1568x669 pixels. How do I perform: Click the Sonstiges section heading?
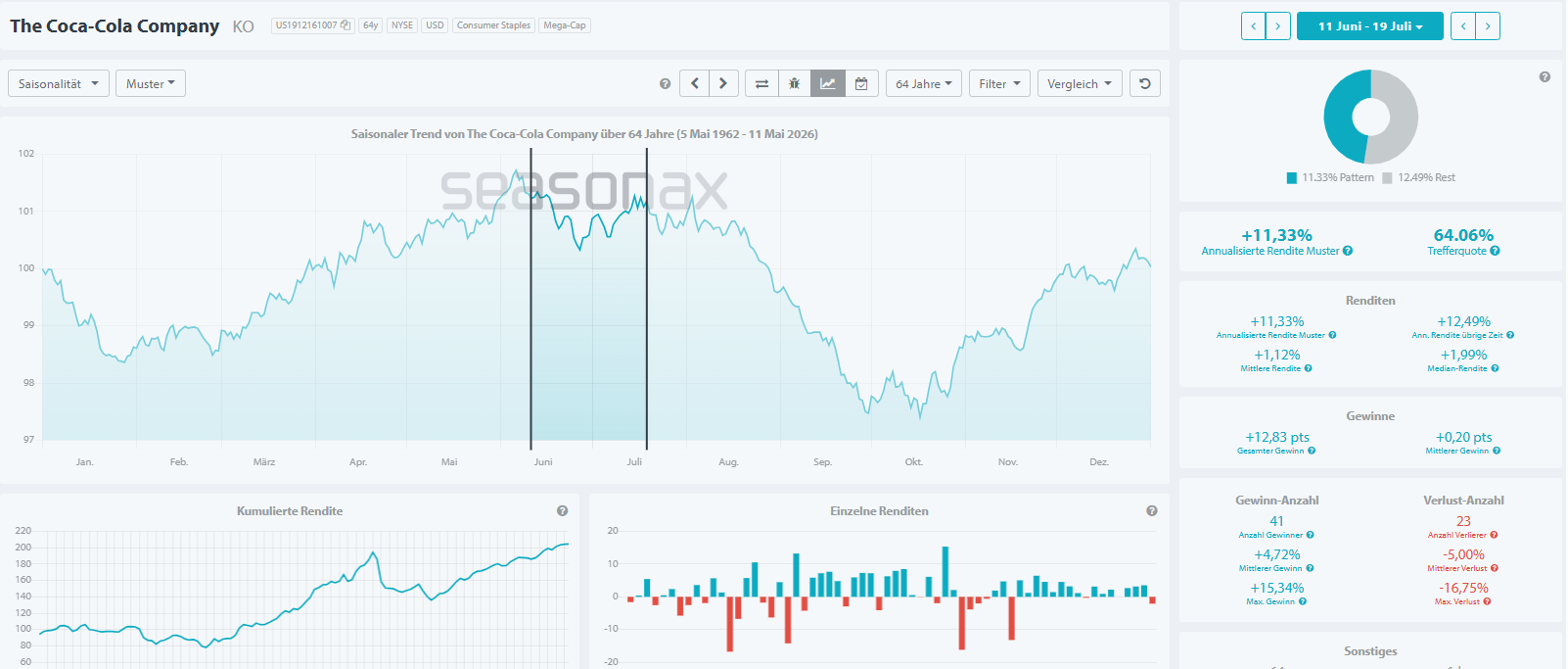[x=1370, y=651]
